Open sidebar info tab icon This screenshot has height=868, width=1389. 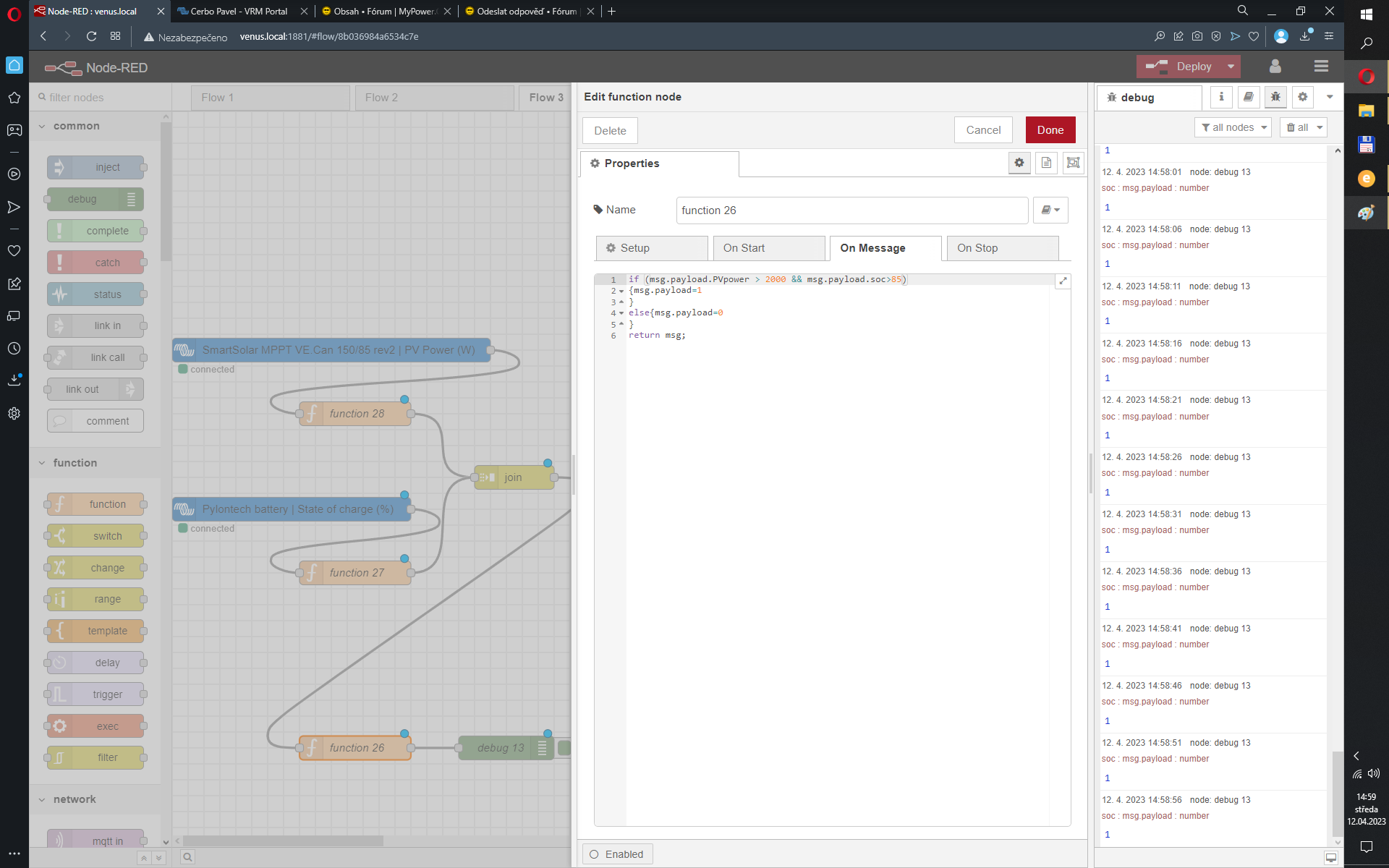click(1221, 97)
